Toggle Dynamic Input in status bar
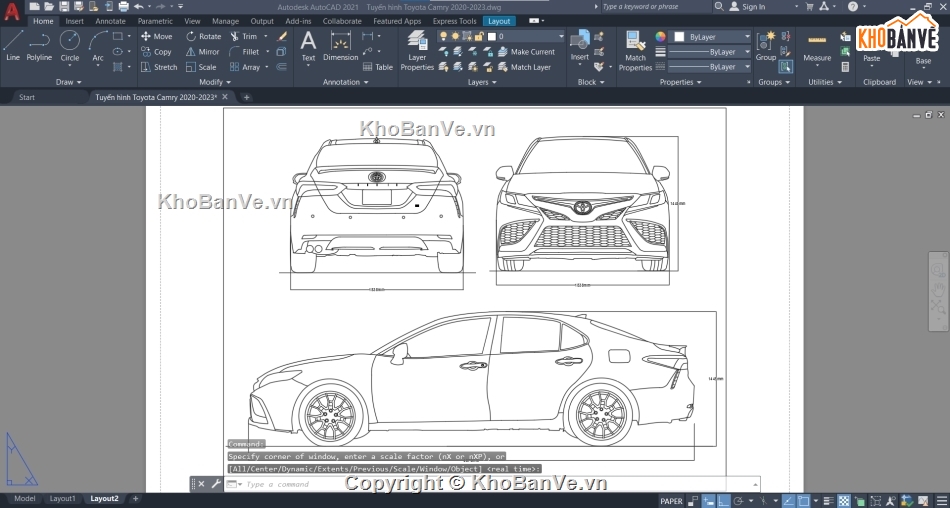Screen dimensions: 950x508 pos(708,501)
